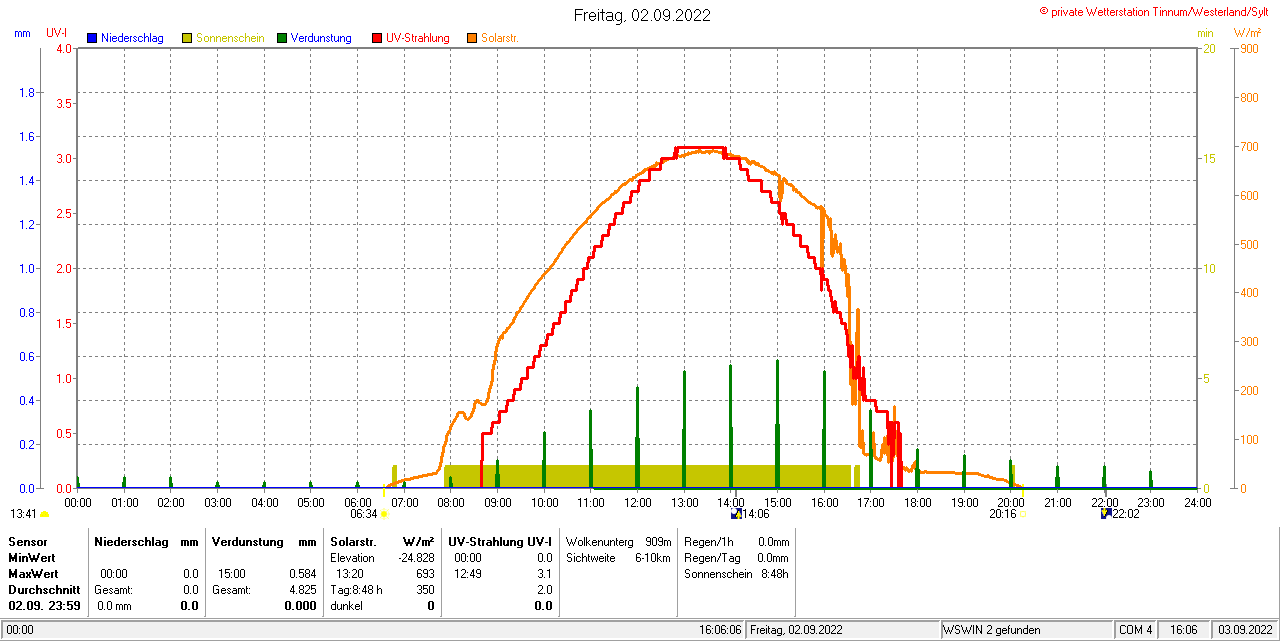Click the Tag:8:48 h entry
1280x641 pixels.
click(x=356, y=589)
